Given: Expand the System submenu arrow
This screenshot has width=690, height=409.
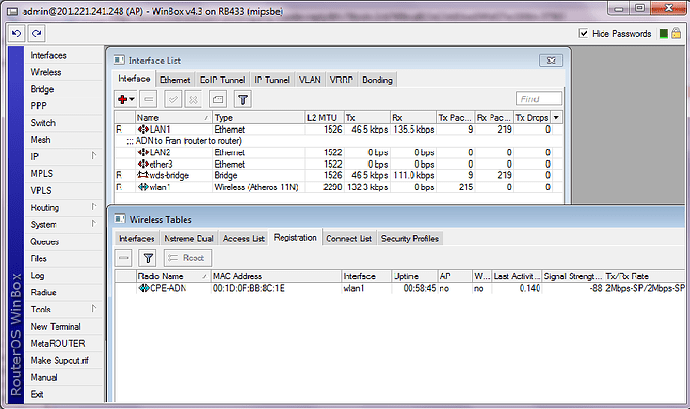Looking at the screenshot, I should click(94, 224).
